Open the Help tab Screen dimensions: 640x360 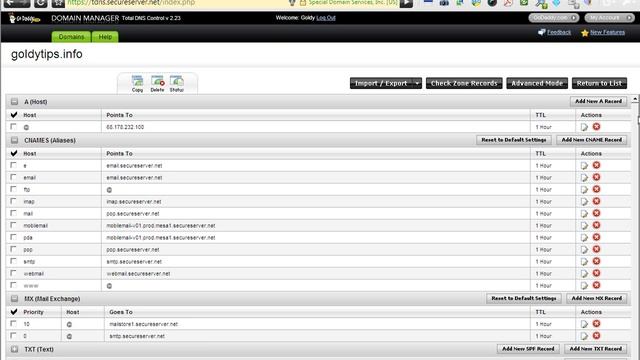105,37
